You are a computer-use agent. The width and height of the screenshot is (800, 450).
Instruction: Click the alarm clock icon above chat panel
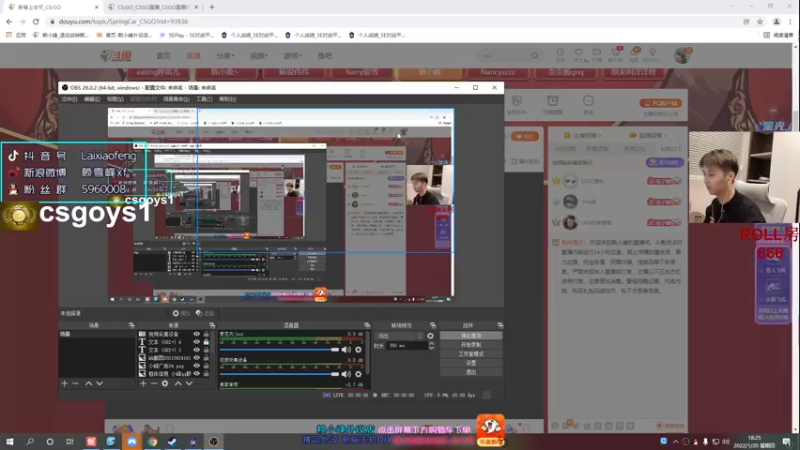coord(553,101)
